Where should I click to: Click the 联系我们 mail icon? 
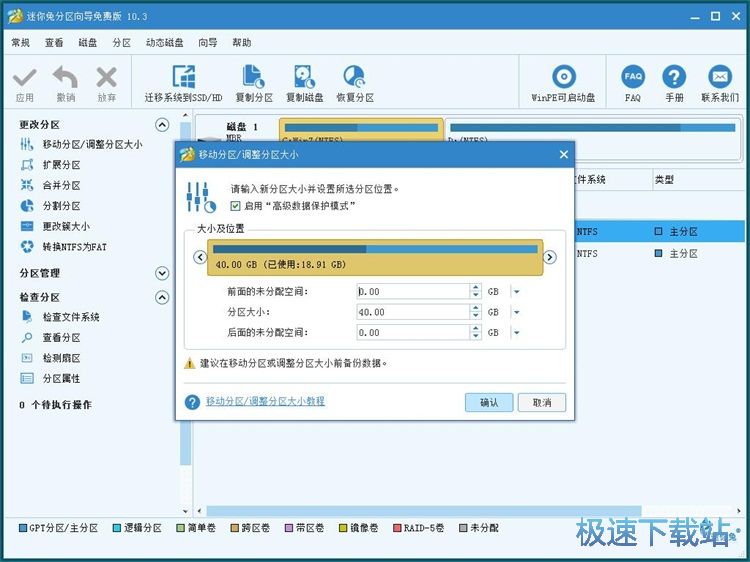coord(719,78)
